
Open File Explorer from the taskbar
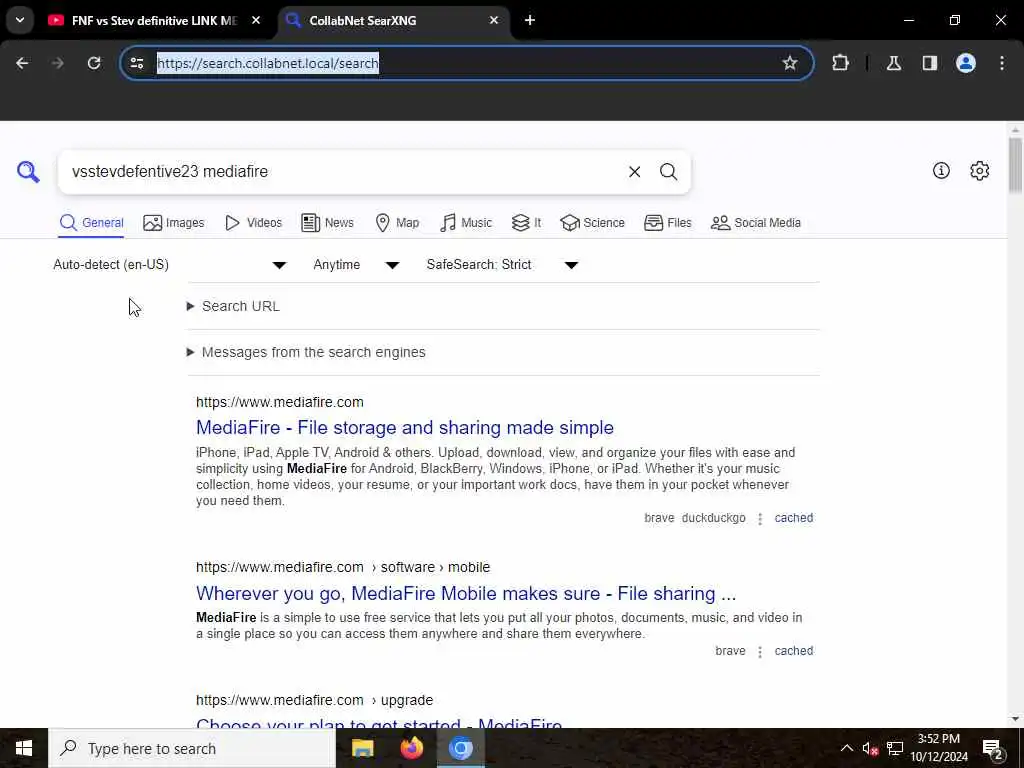362,748
